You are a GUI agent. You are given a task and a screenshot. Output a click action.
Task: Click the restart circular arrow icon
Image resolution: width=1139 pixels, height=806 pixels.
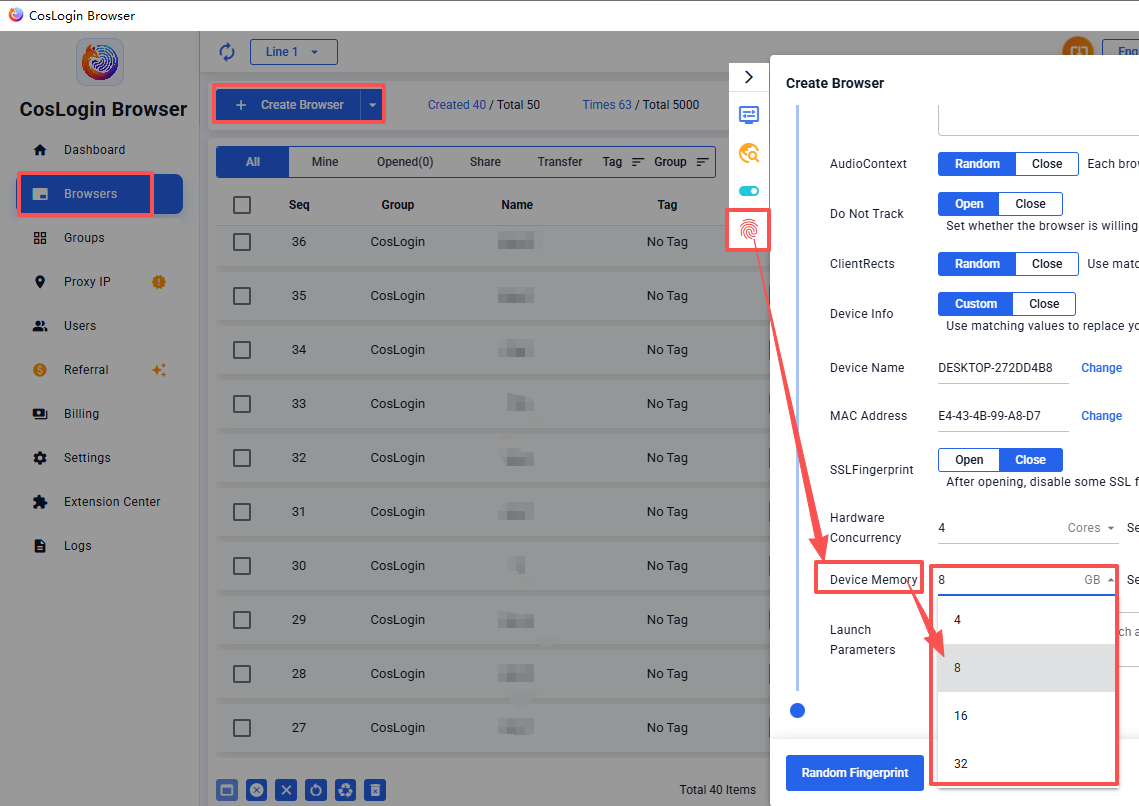point(316,790)
